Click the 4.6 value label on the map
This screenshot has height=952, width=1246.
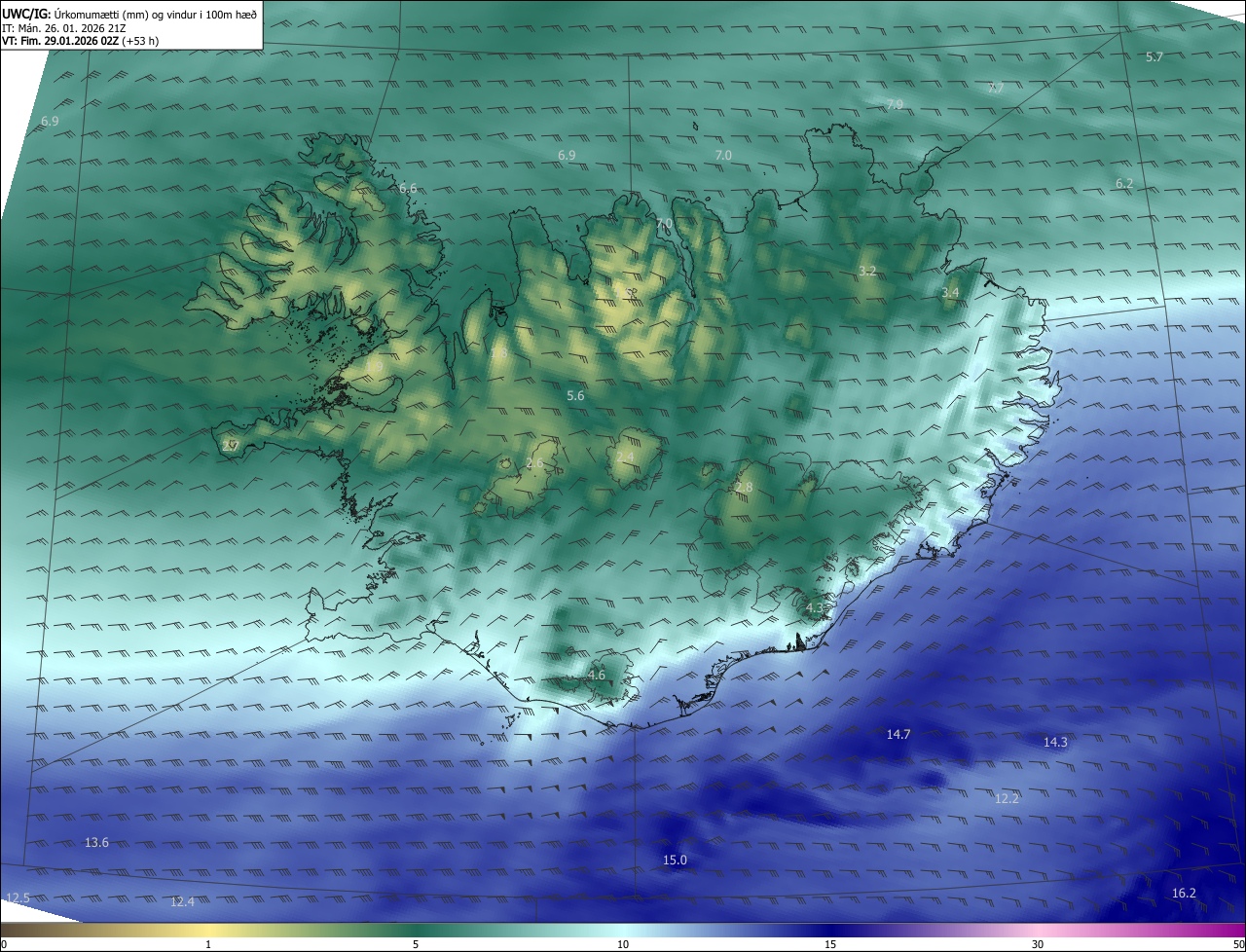tap(597, 676)
